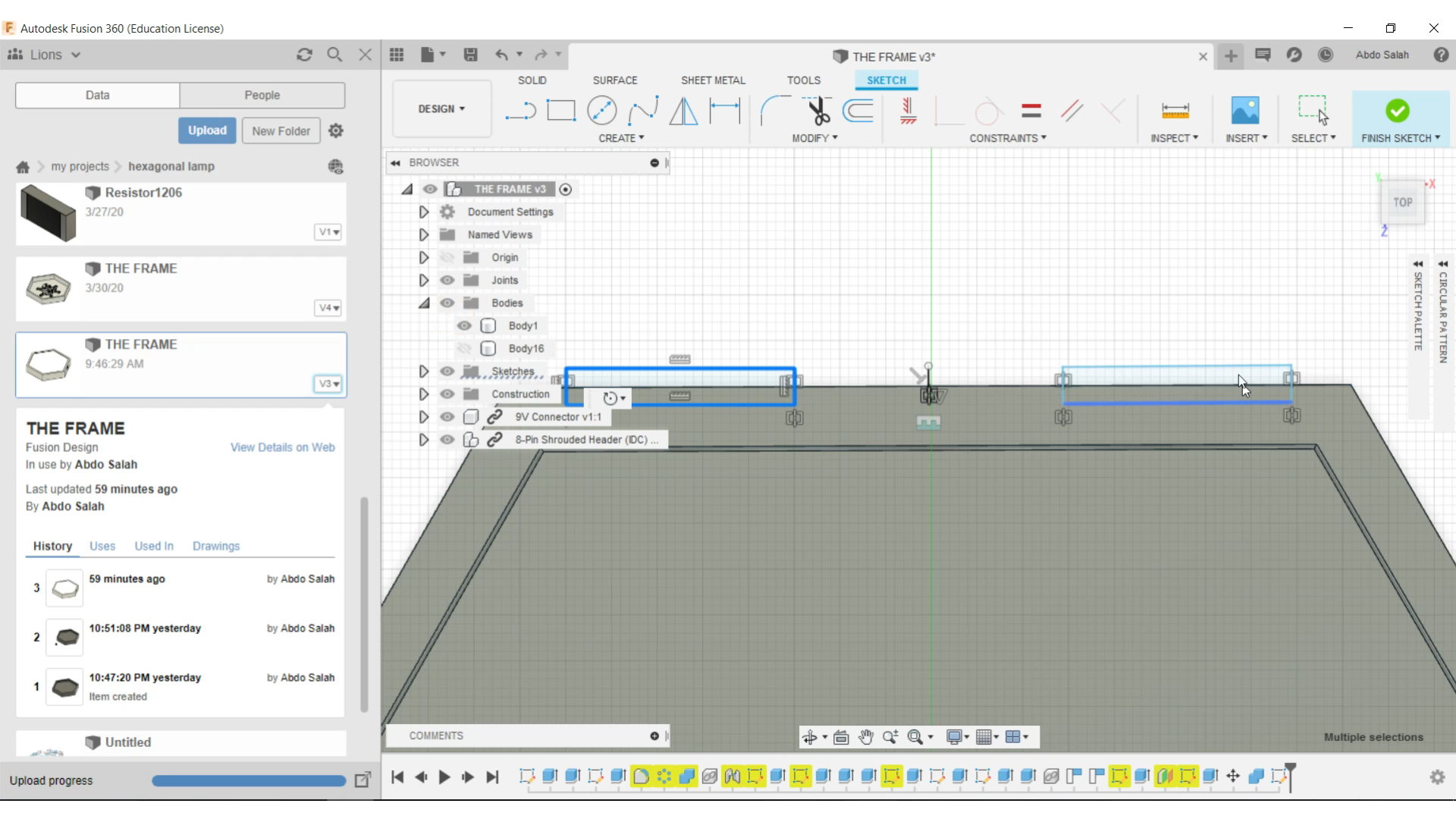Expand the Document Settings node
Viewport: 1456px width, 819px height.
(423, 212)
